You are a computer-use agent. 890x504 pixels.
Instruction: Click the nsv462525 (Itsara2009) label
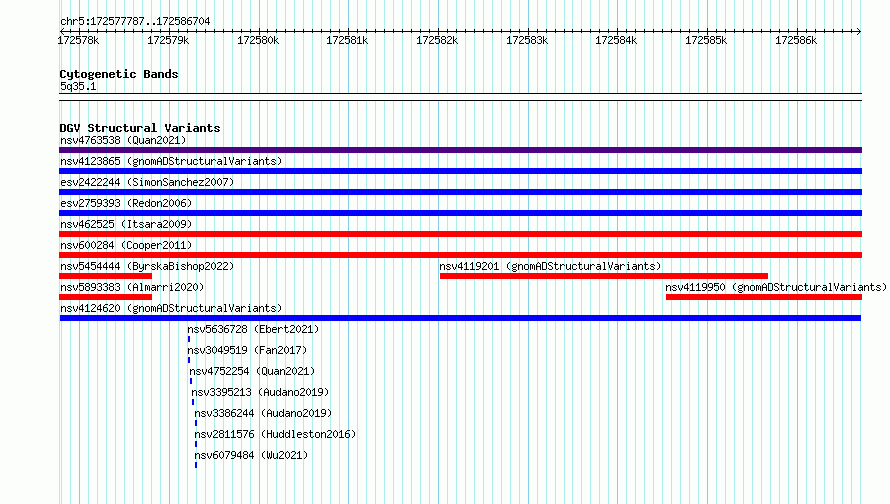[x=126, y=224]
